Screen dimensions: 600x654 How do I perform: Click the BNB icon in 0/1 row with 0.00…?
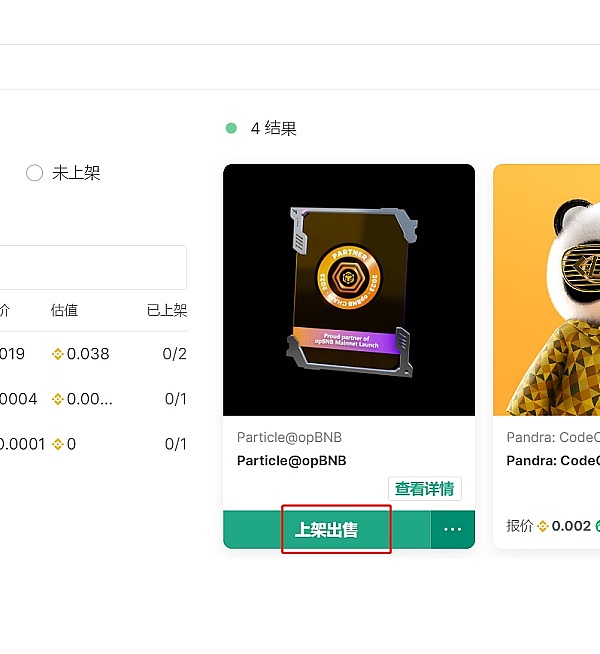pyautogui.click(x=58, y=399)
